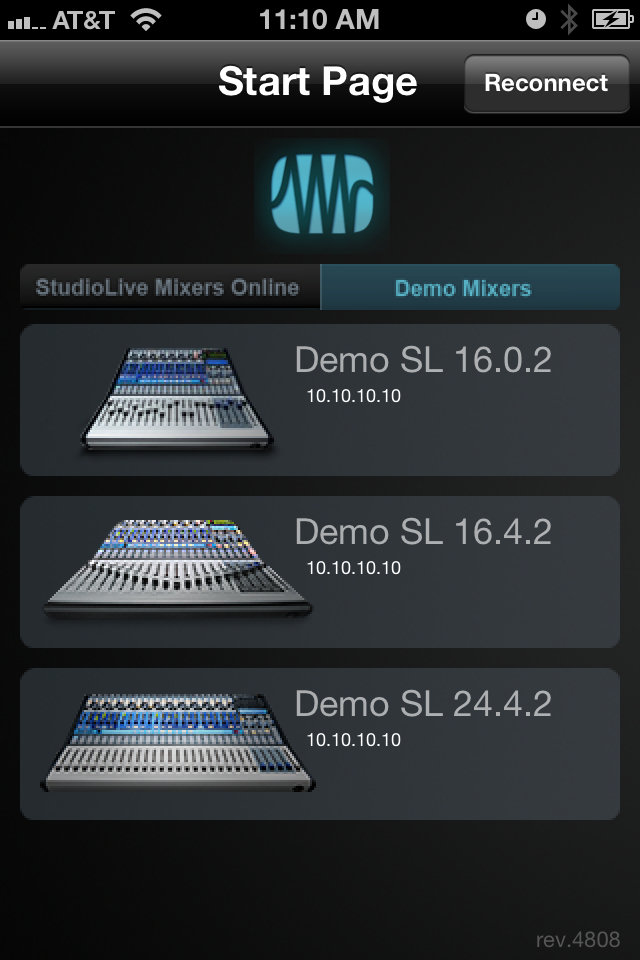
Task: Select the 'Demo SL 16.0.2' title
Action: [x=423, y=360]
